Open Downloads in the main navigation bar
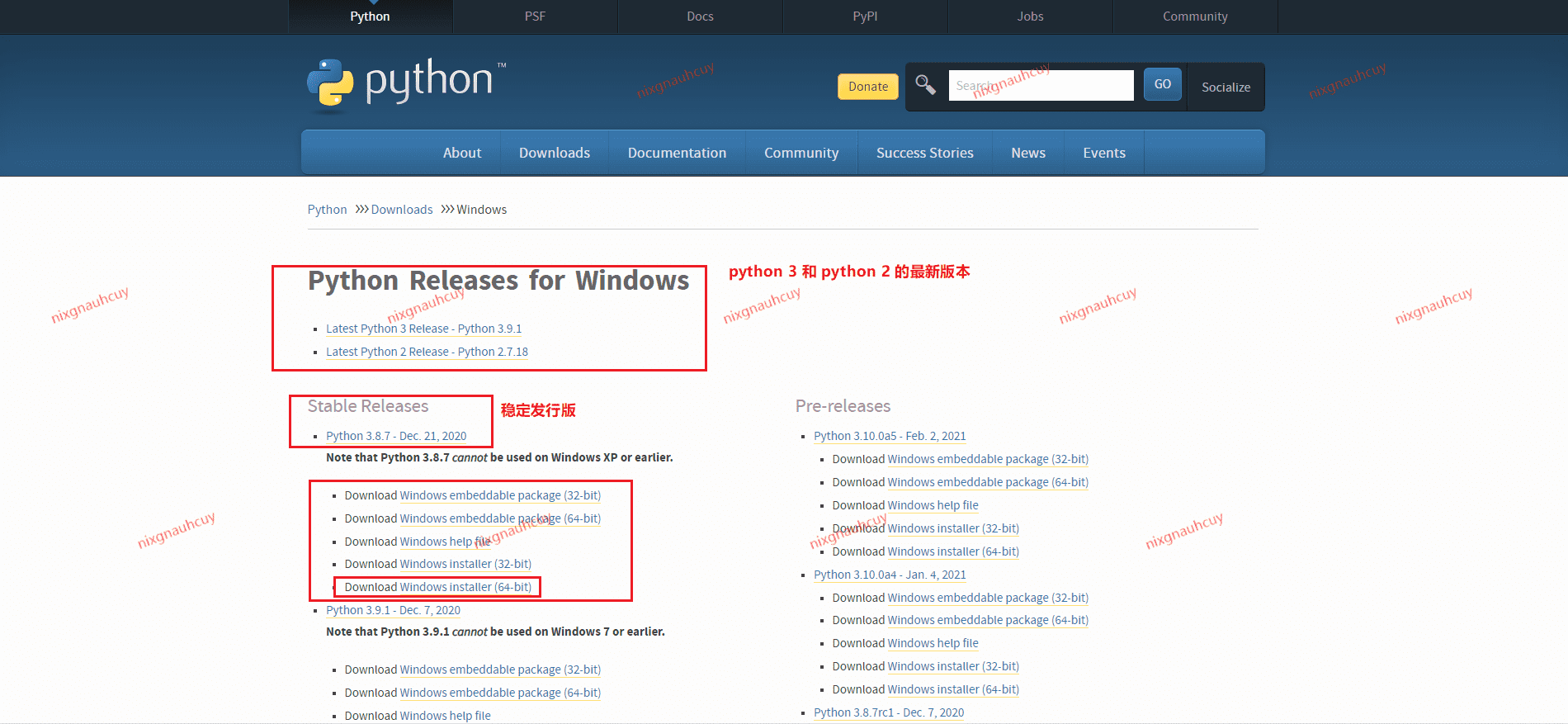Image resolution: width=1568 pixels, height=724 pixels. pos(555,153)
